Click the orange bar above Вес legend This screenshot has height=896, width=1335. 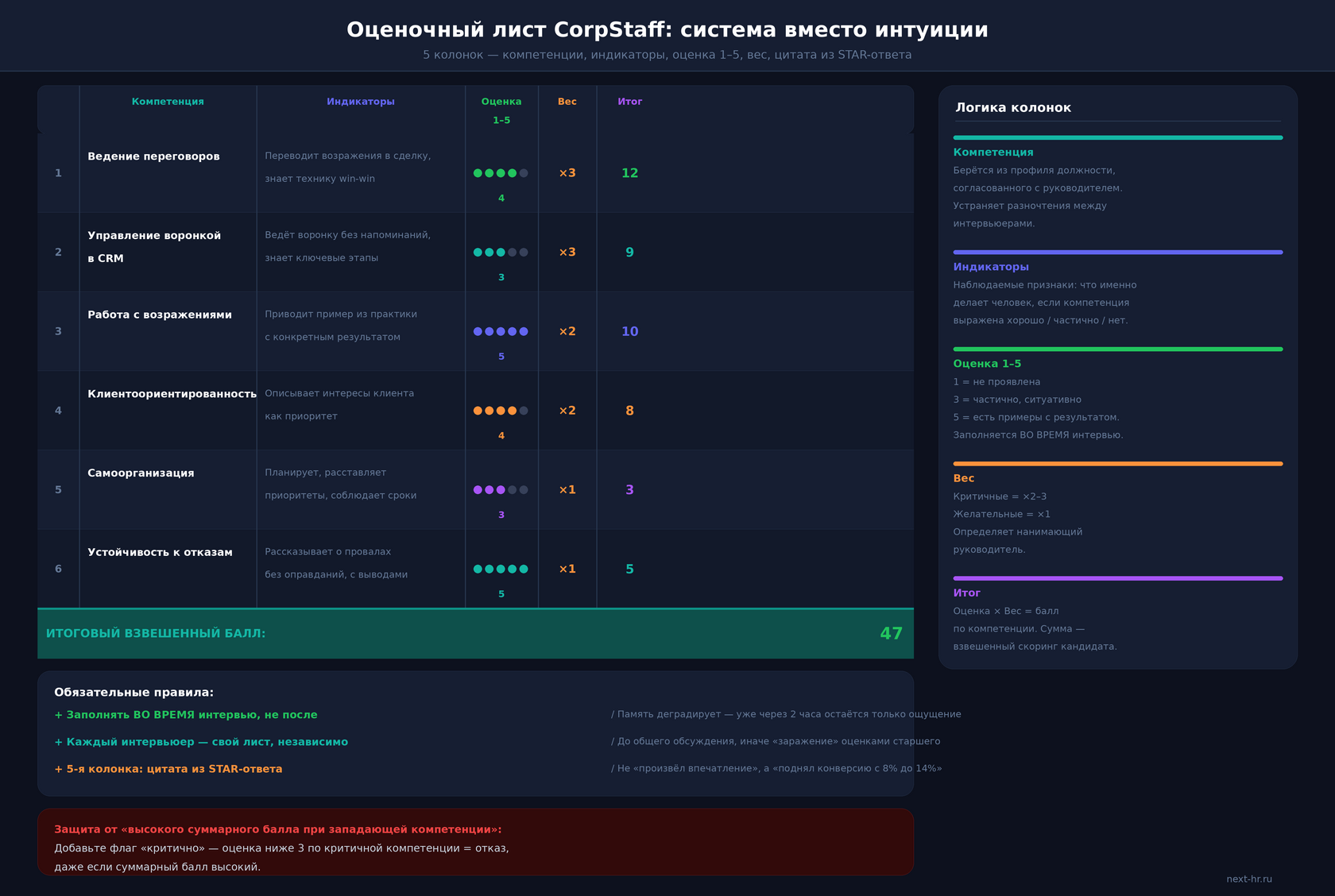1118,464
